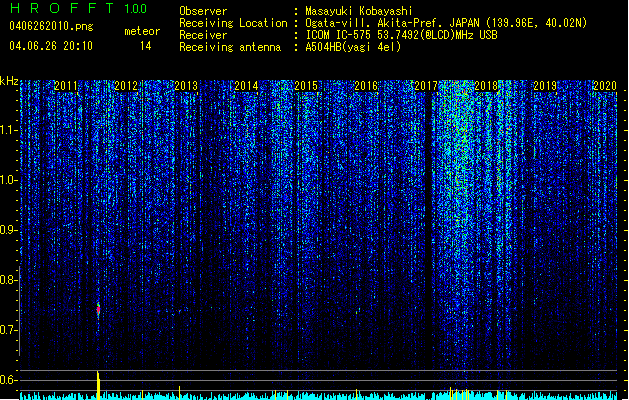The height and width of the screenshot is (400, 629).
Task: Click the 'Receiver' field label
Action: tap(203, 35)
